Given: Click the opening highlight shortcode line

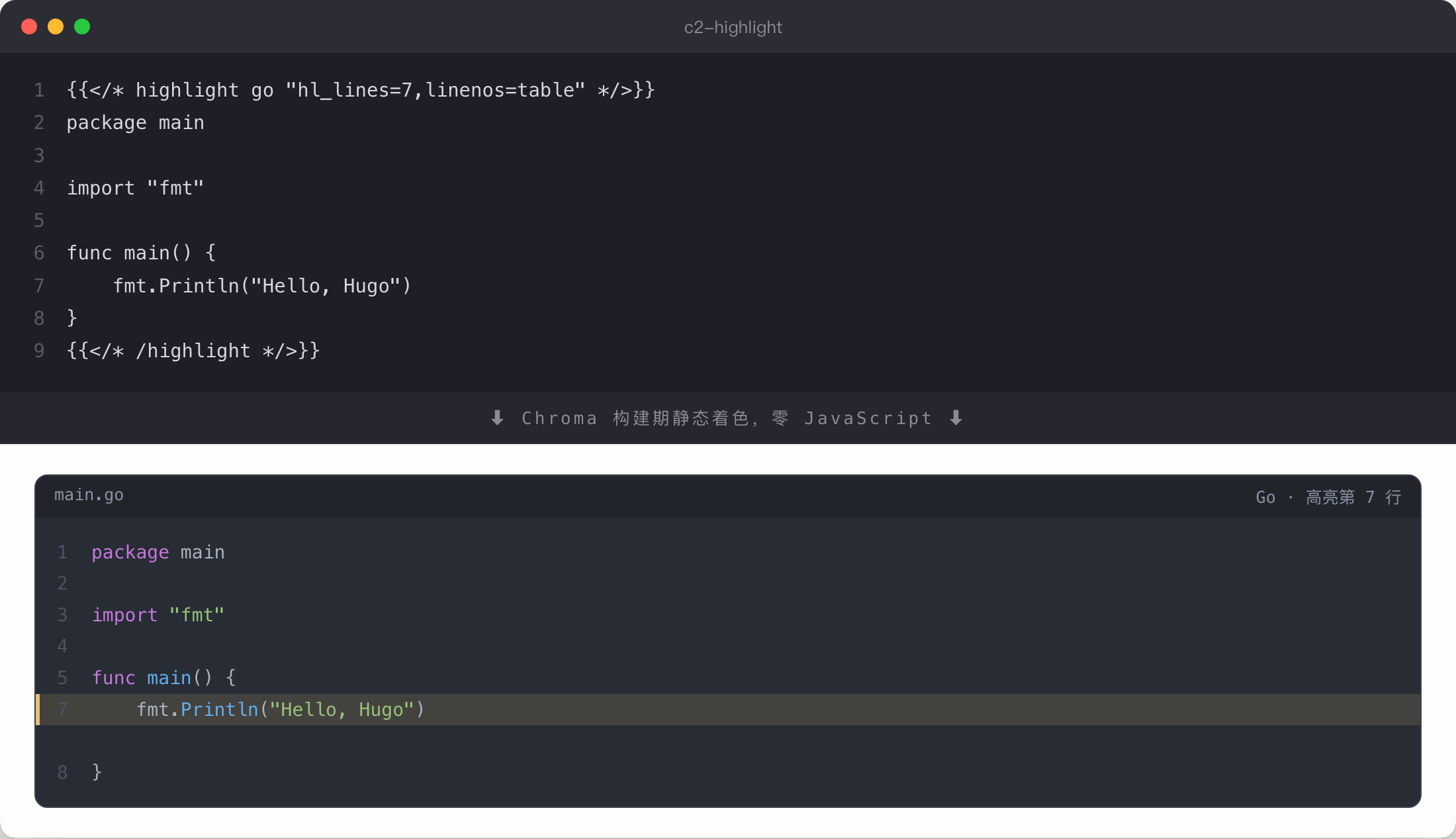Looking at the screenshot, I should 361,90.
